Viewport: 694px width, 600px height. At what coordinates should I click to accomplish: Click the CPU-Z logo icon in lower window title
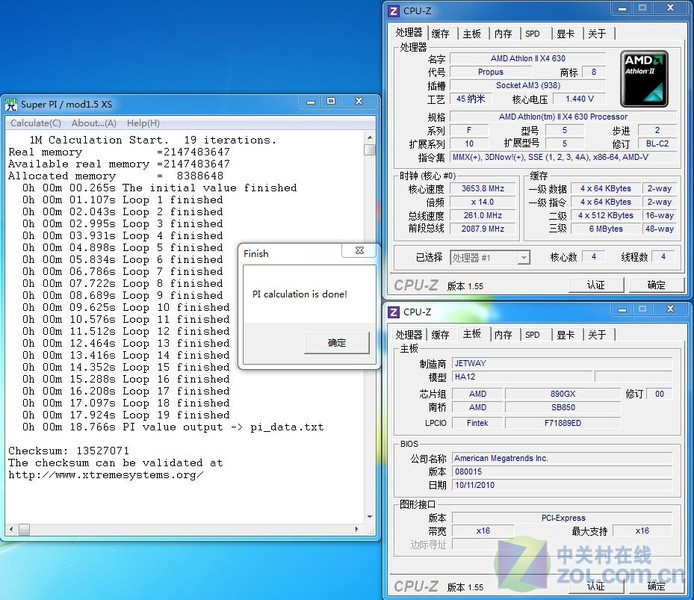click(x=393, y=312)
